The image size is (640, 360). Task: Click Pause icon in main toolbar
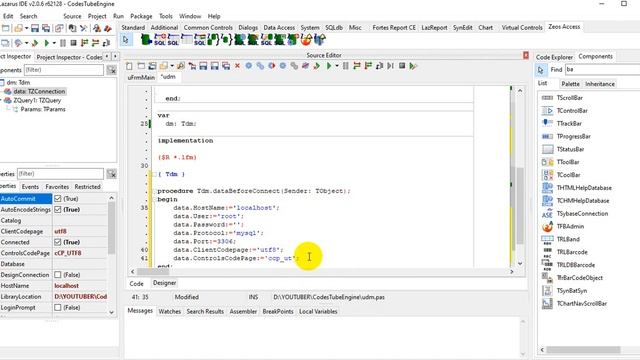pos(62,42)
